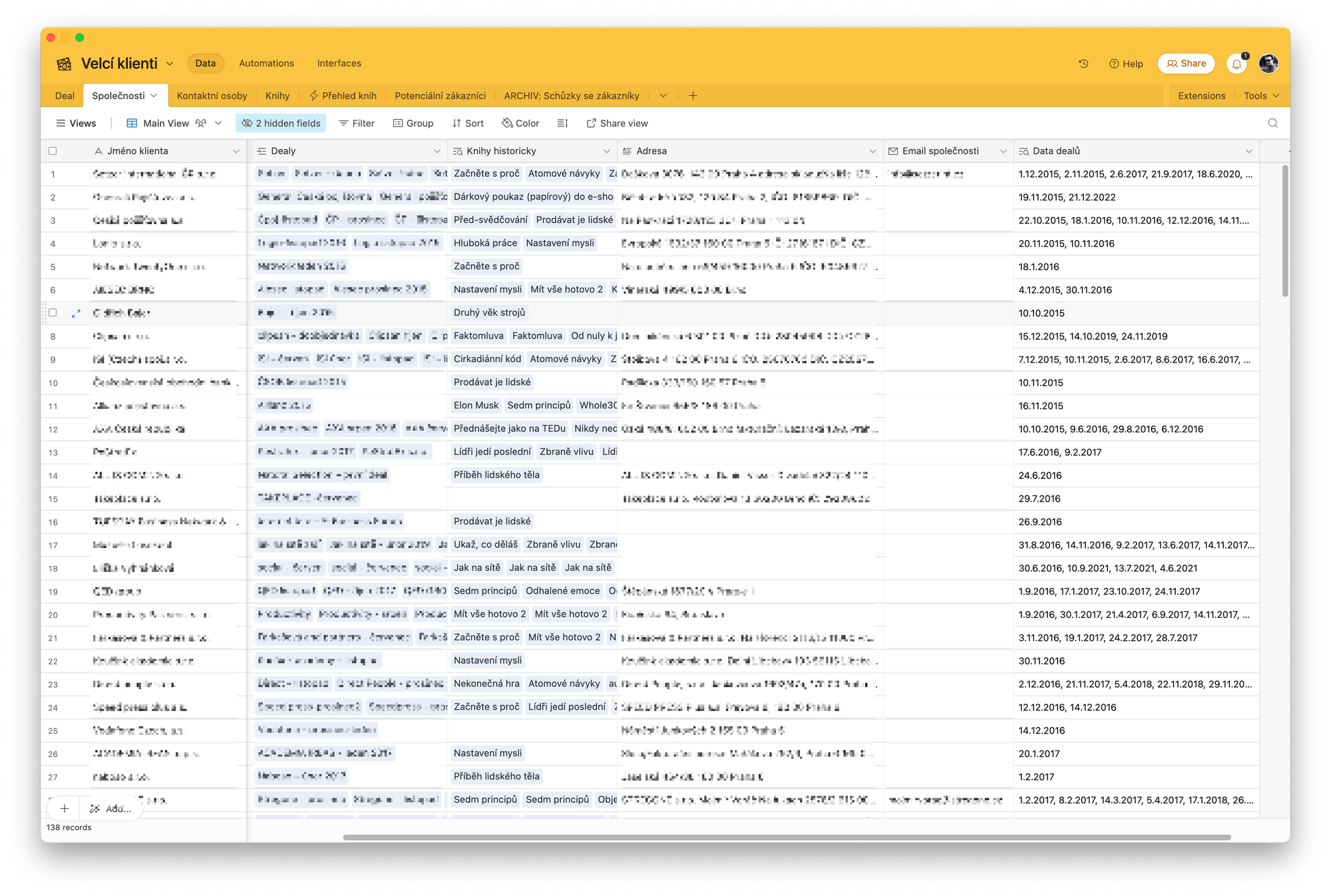This screenshot has height=896, width=1331.
Task: Open the Tools dropdown
Action: pos(1261,96)
